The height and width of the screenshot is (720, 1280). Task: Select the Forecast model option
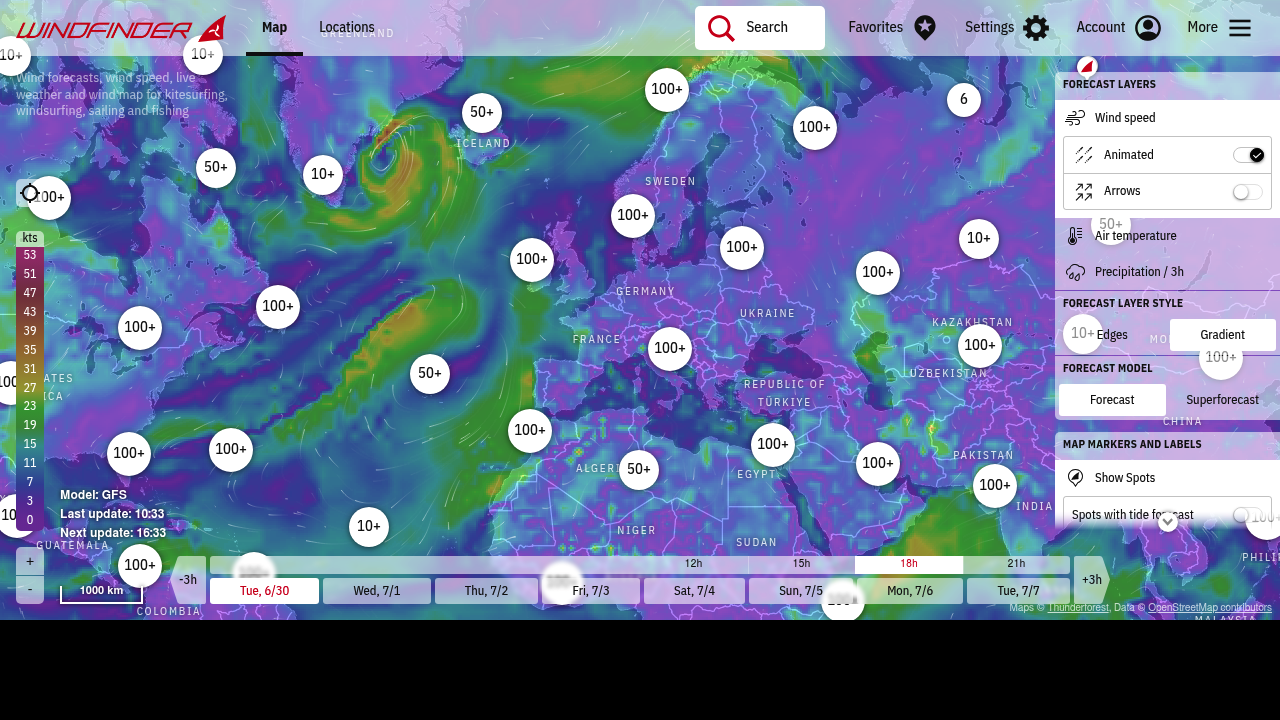click(x=1112, y=400)
